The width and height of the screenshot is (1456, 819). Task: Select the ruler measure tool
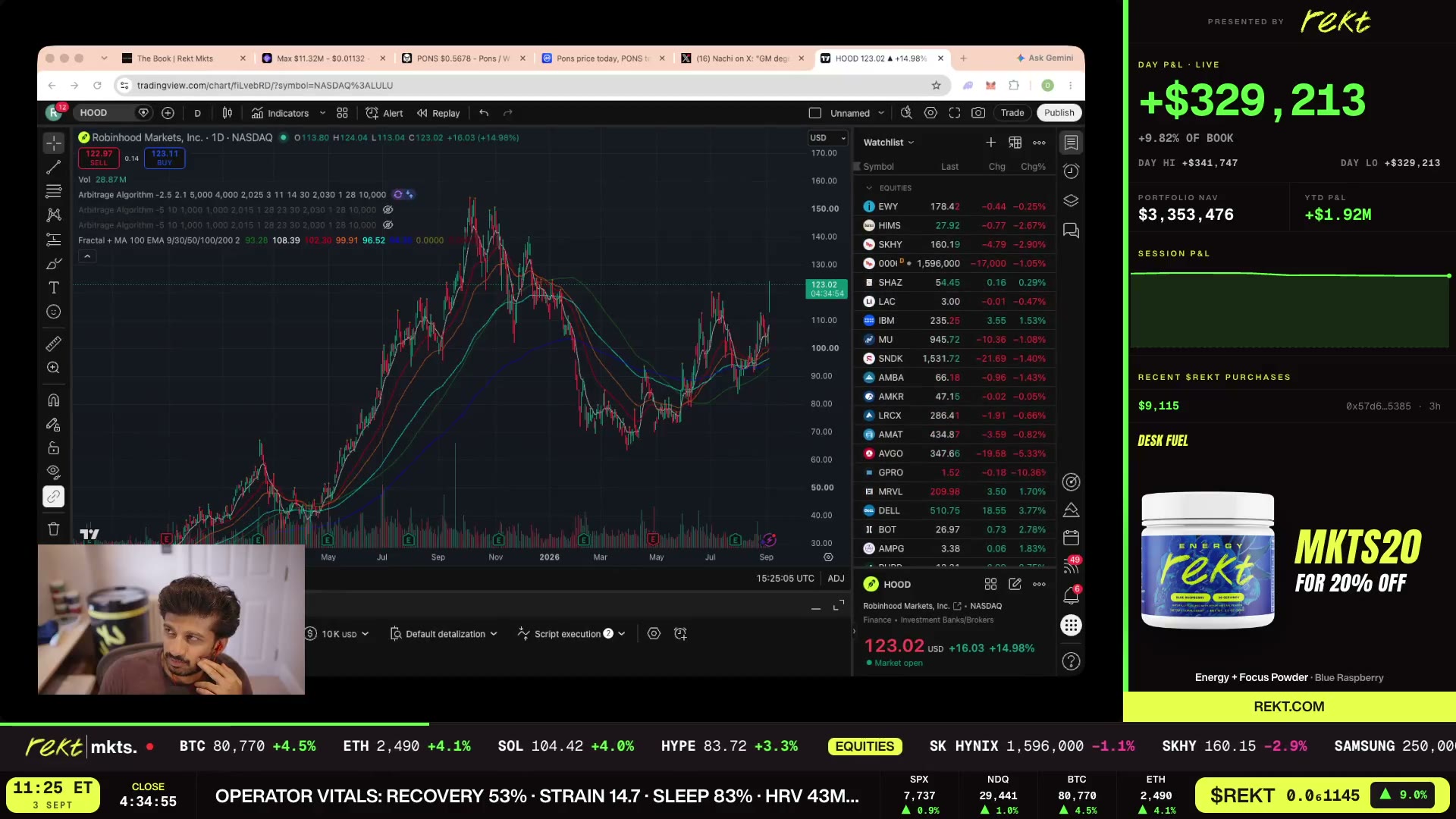click(x=53, y=344)
